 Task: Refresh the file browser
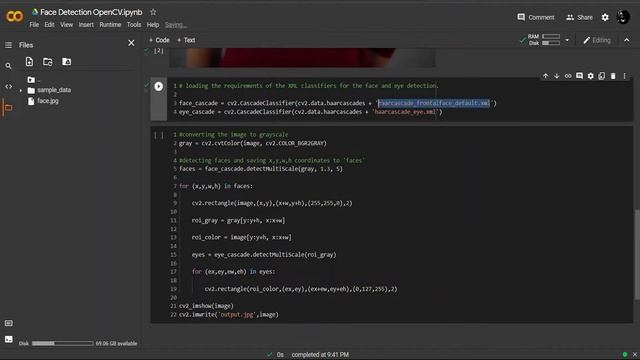(48, 62)
